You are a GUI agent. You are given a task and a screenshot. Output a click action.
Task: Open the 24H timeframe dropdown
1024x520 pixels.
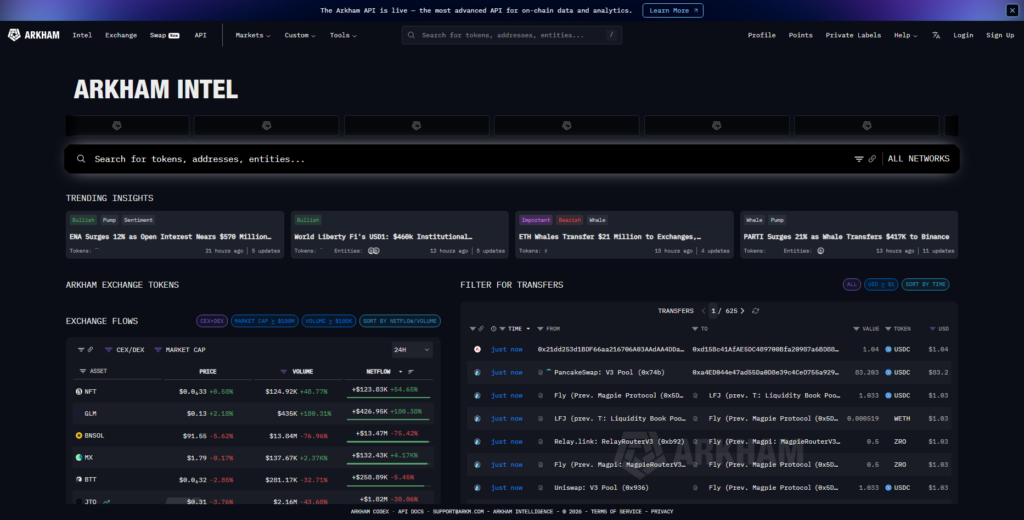[411, 350]
